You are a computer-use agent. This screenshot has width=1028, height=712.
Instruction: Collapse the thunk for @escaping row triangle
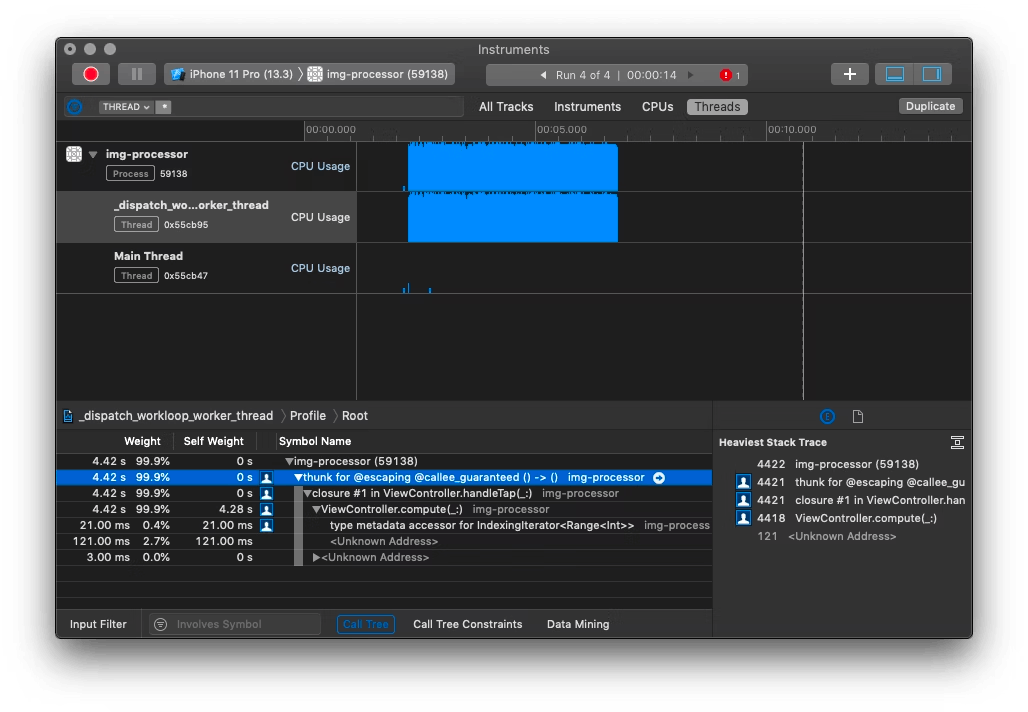[x=298, y=477]
